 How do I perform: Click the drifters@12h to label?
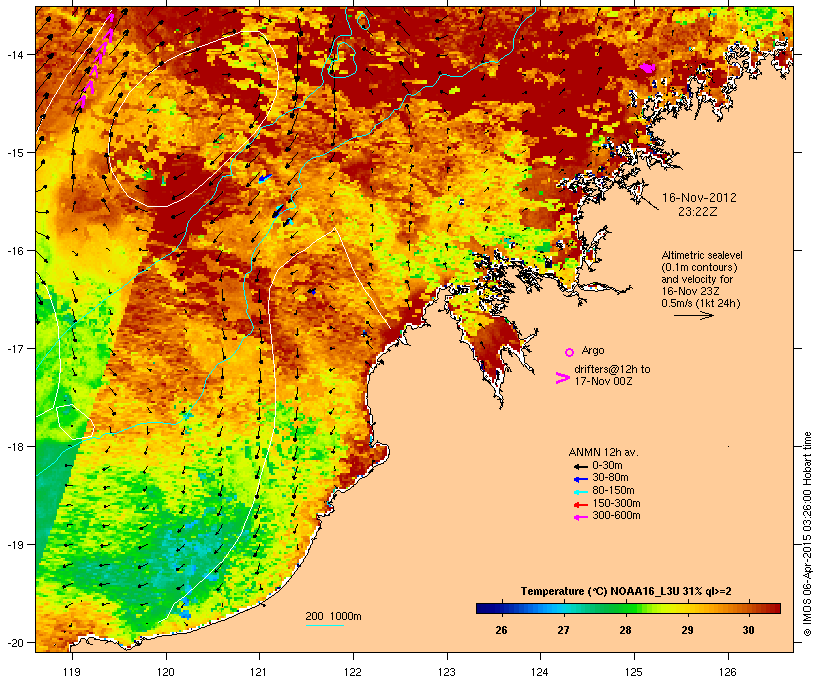point(612,369)
